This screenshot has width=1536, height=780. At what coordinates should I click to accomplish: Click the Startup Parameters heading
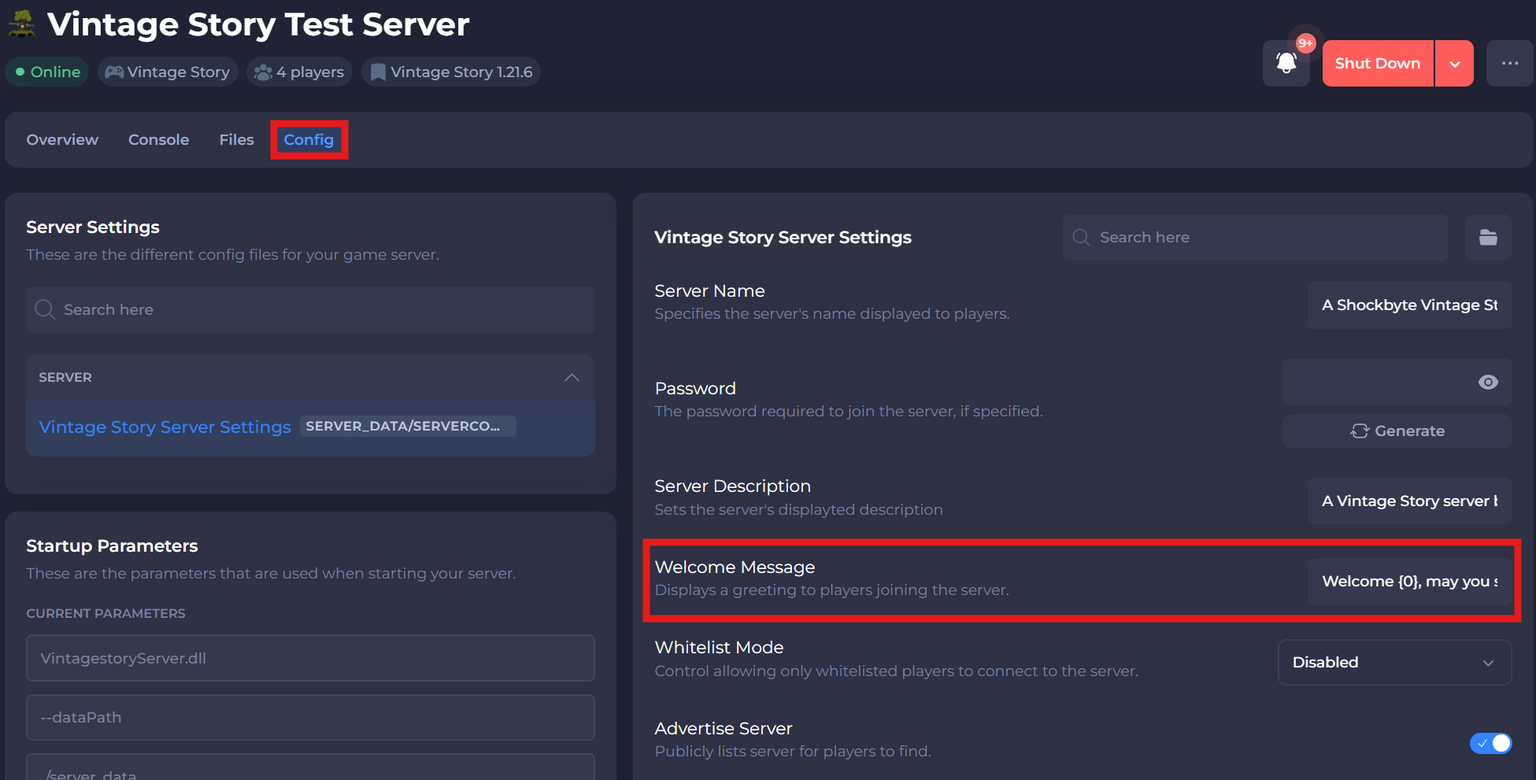(112, 546)
